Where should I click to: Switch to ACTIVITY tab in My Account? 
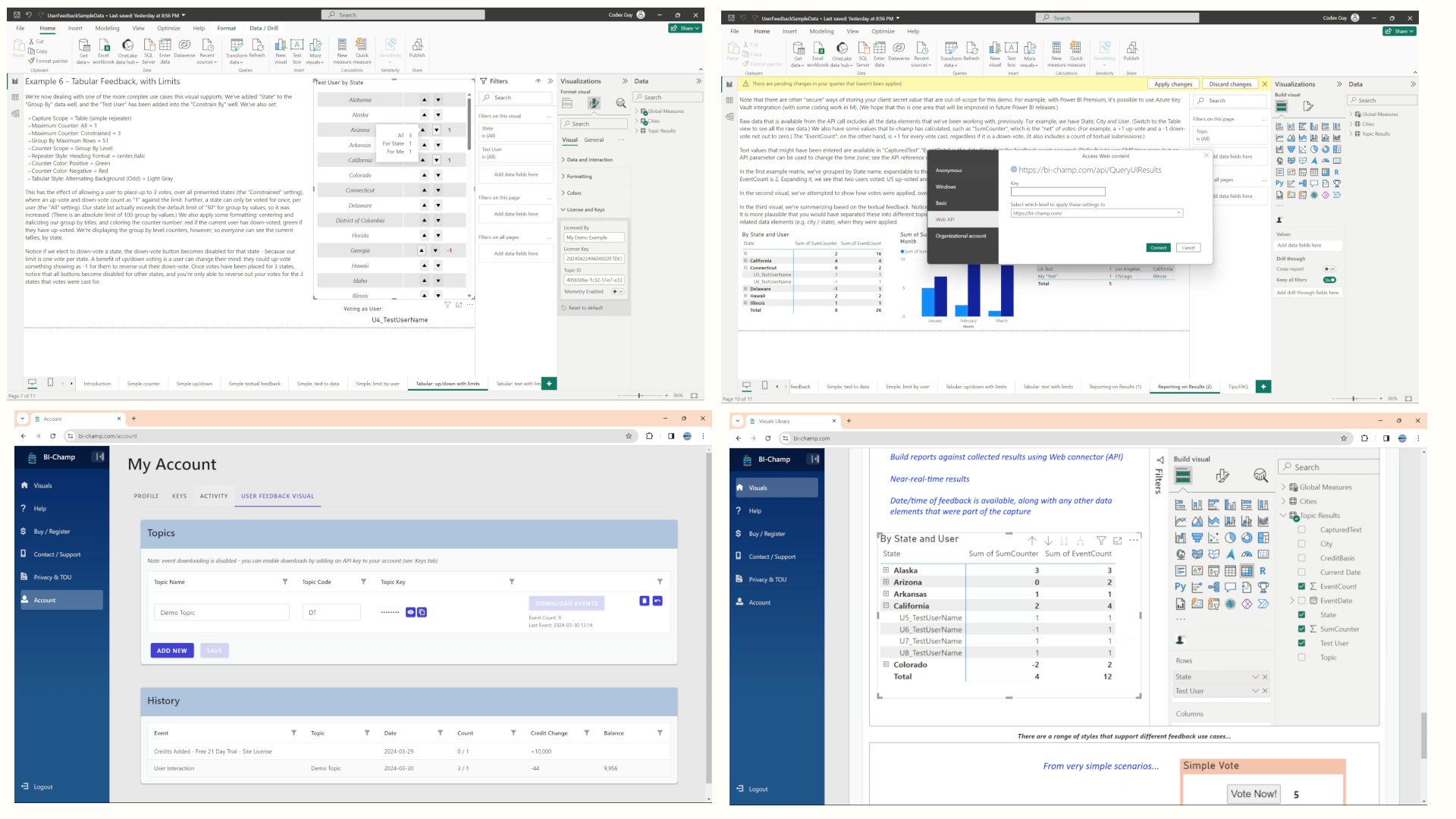[214, 496]
